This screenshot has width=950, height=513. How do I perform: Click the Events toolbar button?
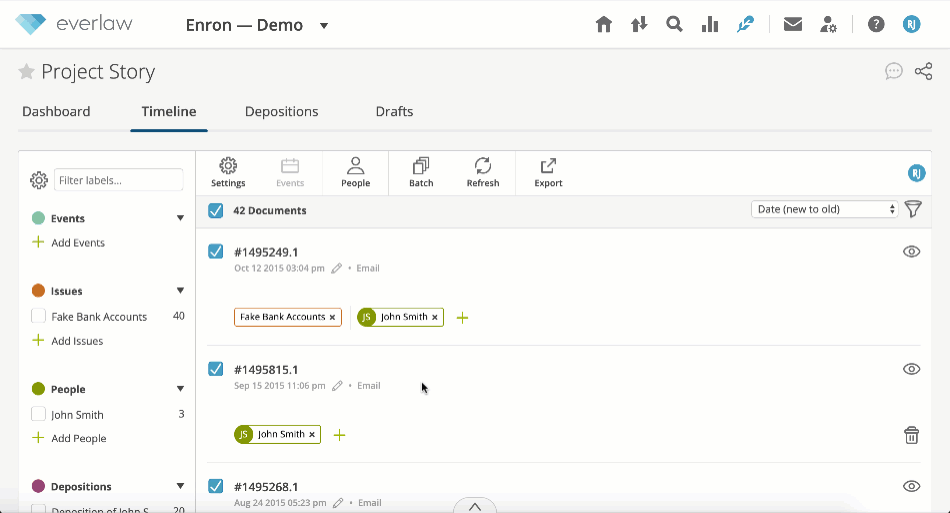(290, 173)
